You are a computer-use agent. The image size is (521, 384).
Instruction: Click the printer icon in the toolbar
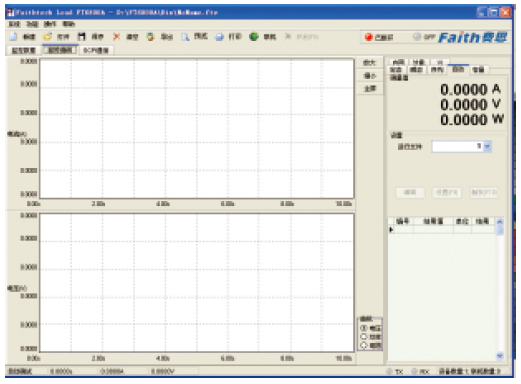pyautogui.click(x=219, y=37)
